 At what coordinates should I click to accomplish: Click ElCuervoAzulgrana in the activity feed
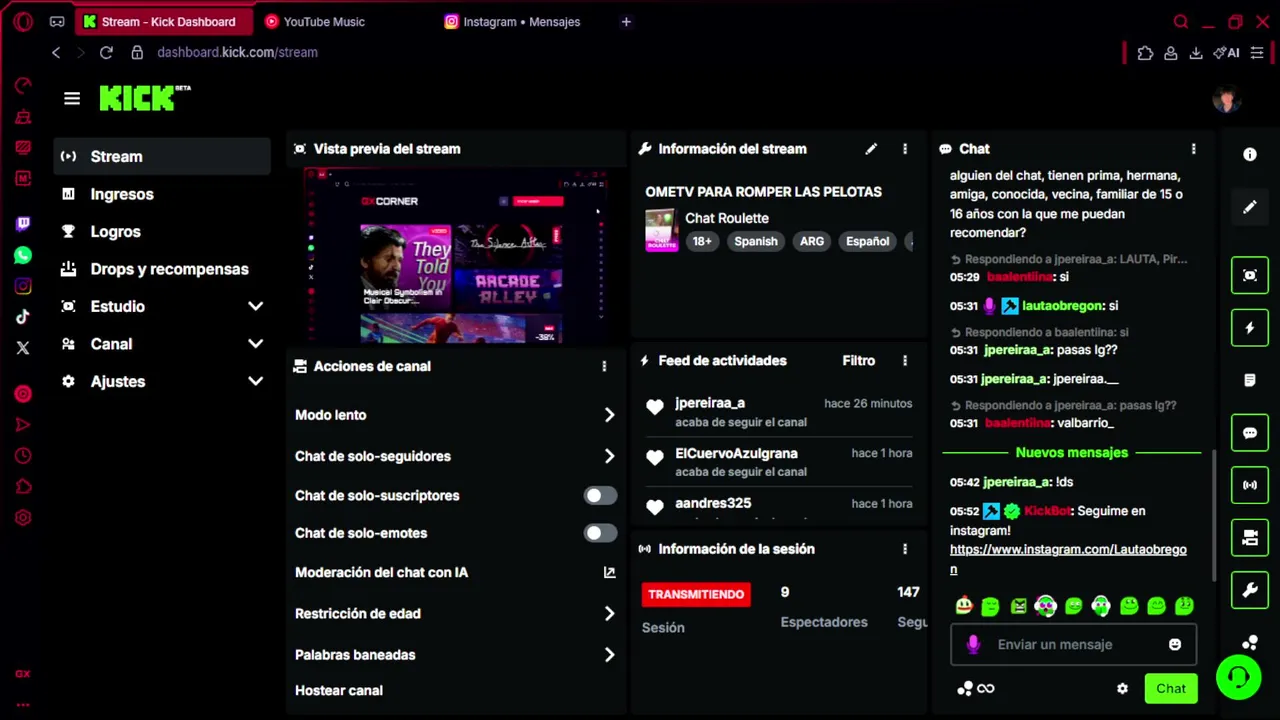pos(736,453)
